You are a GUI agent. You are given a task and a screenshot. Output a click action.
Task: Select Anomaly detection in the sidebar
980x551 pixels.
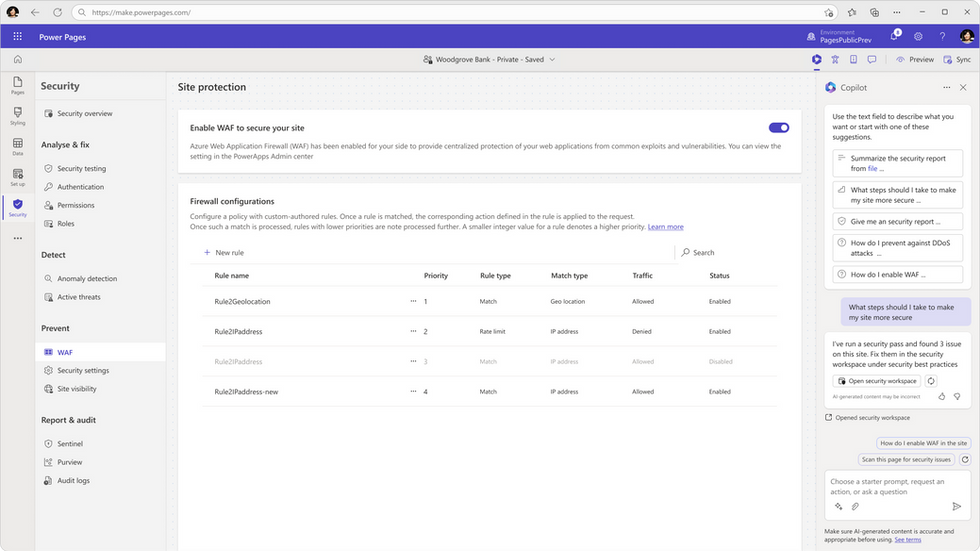pos(87,279)
